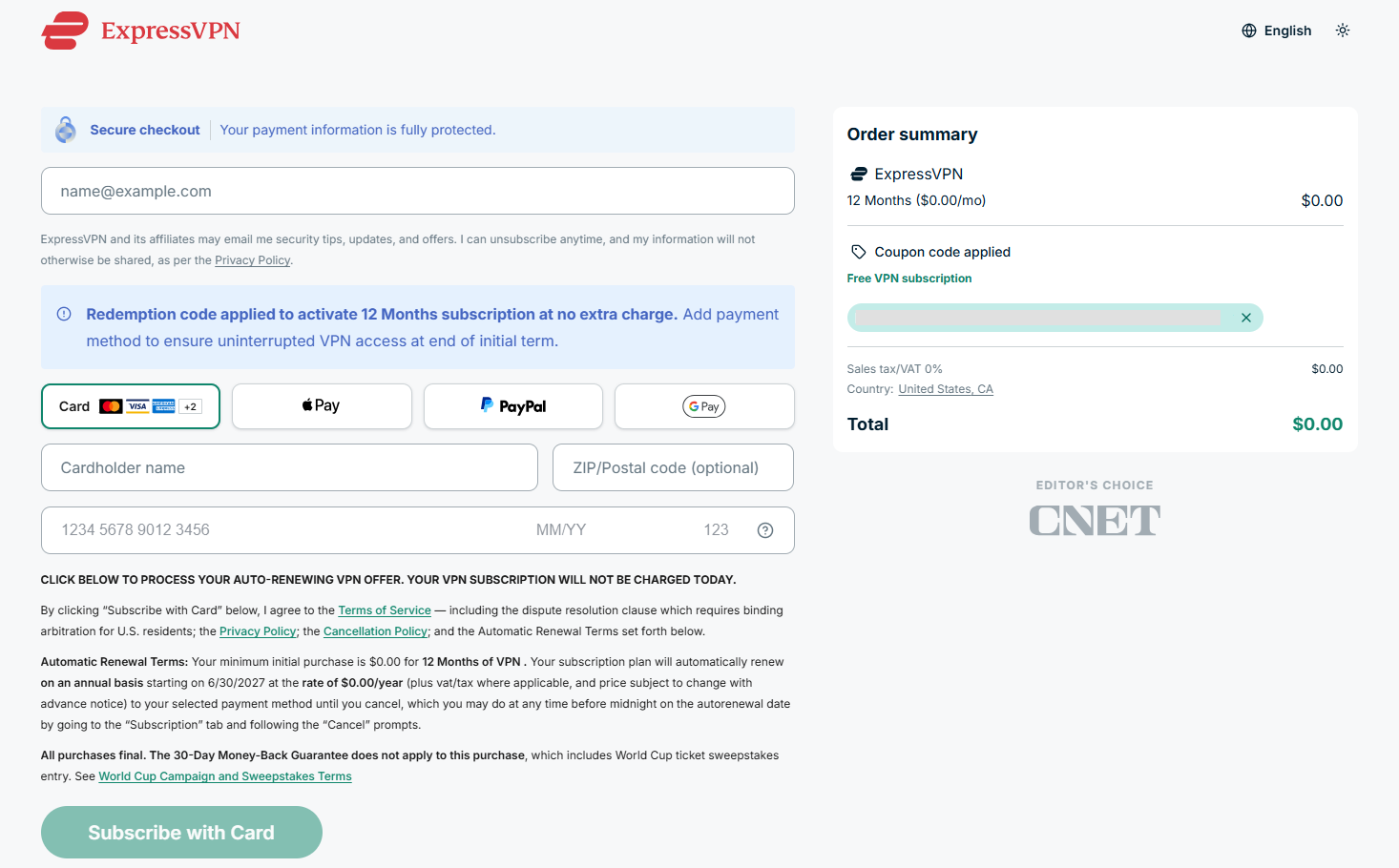This screenshot has width=1399, height=868.
Task: Click the +2 more card types badge
Action: click(191, 406)
